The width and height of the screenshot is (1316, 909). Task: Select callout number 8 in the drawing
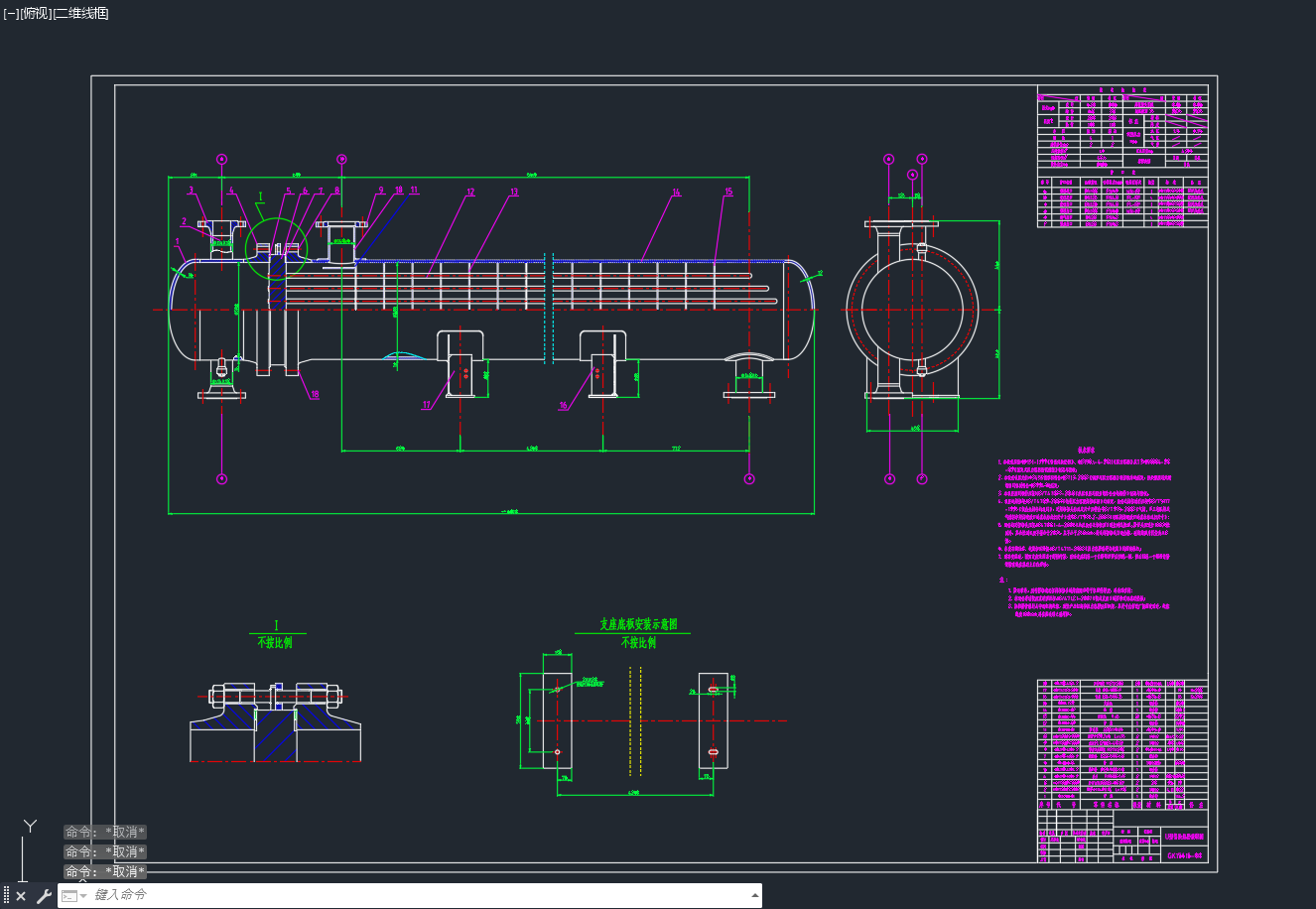pos(336,190)
